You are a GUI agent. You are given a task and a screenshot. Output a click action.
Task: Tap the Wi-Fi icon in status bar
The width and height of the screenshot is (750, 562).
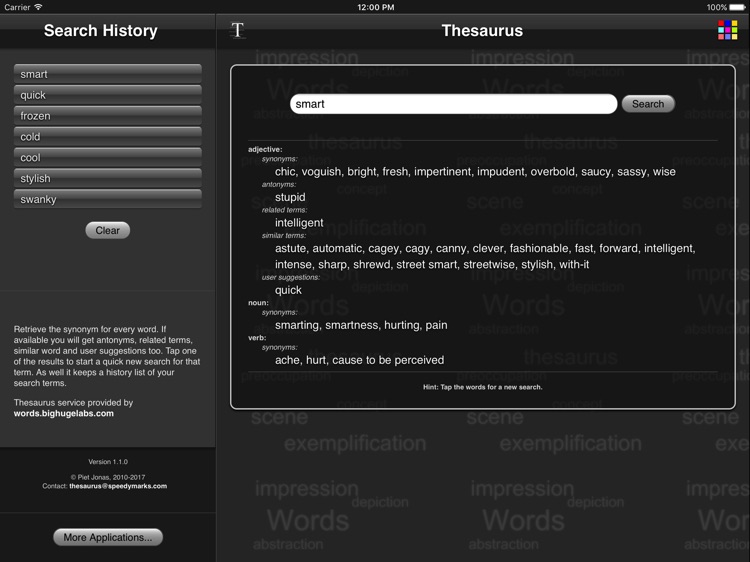point(38,7)
